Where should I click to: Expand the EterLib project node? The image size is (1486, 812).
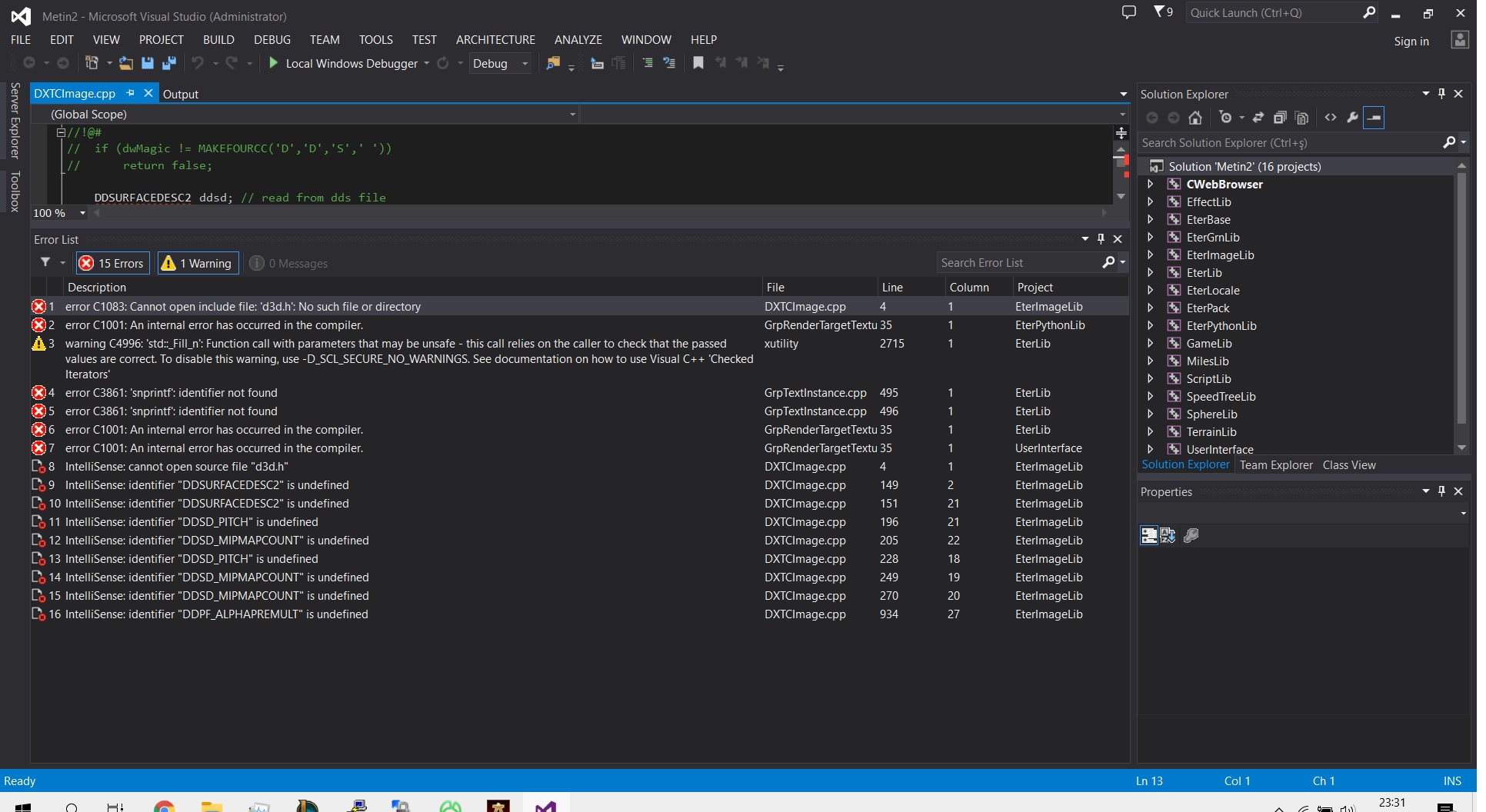(1151, 272)
